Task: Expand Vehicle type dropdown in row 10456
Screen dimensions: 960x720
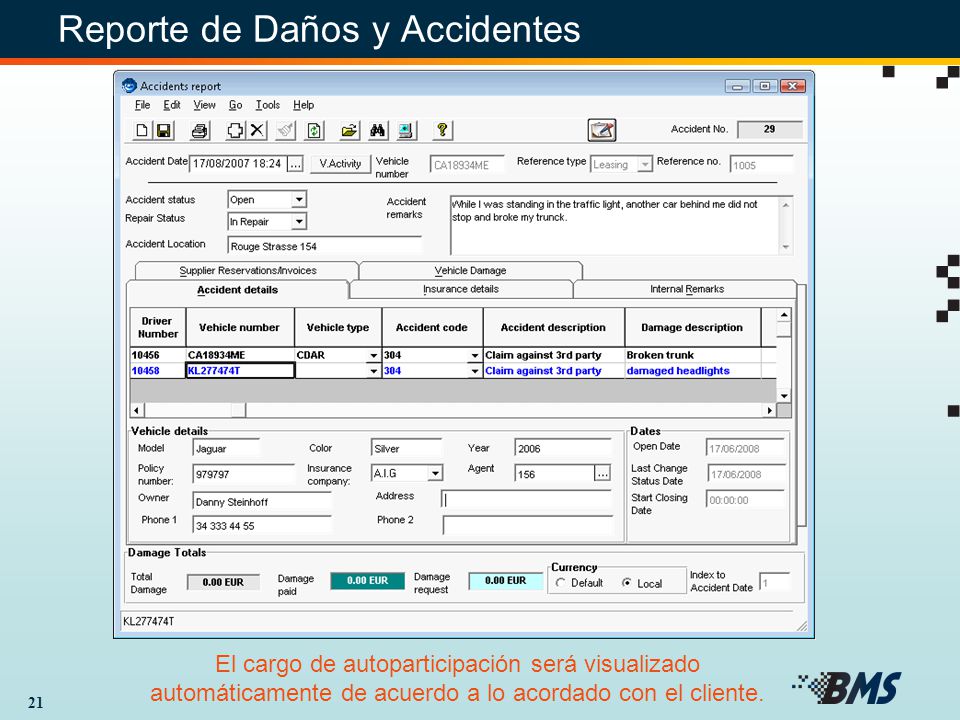Action: tap(373, 355)
